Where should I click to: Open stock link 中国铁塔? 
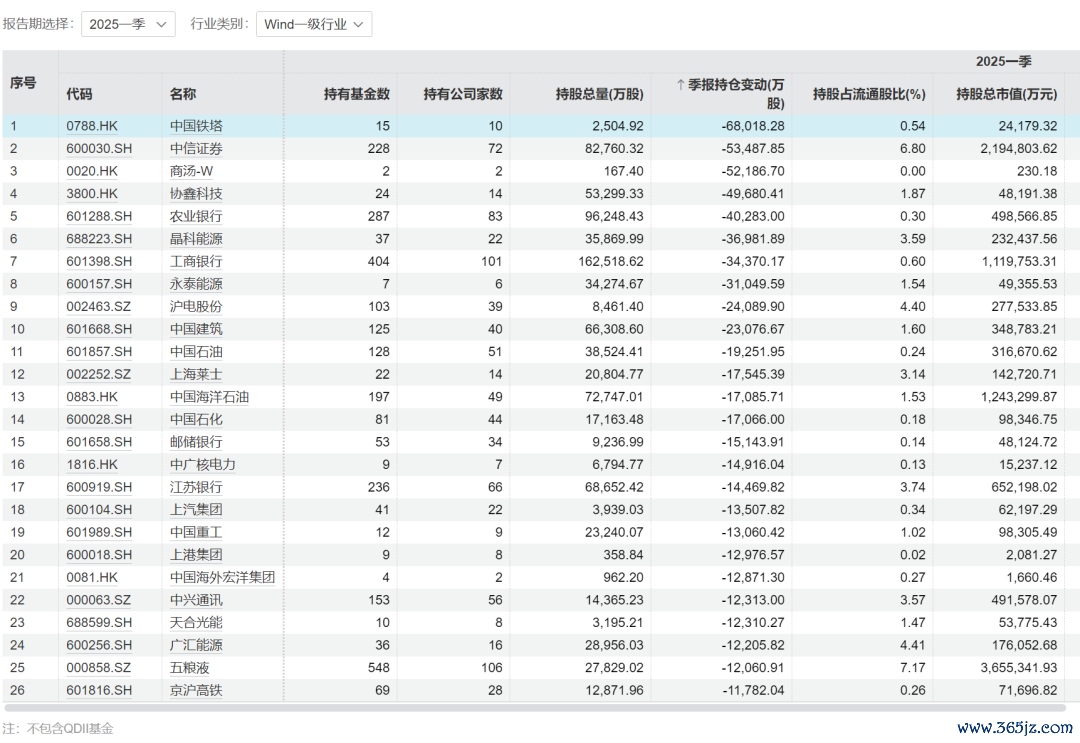click(x=196, y=126)
